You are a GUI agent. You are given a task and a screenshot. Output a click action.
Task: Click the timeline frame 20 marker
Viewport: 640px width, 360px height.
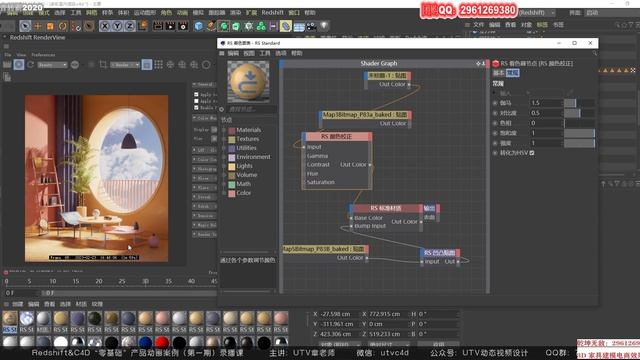(99, 281)
